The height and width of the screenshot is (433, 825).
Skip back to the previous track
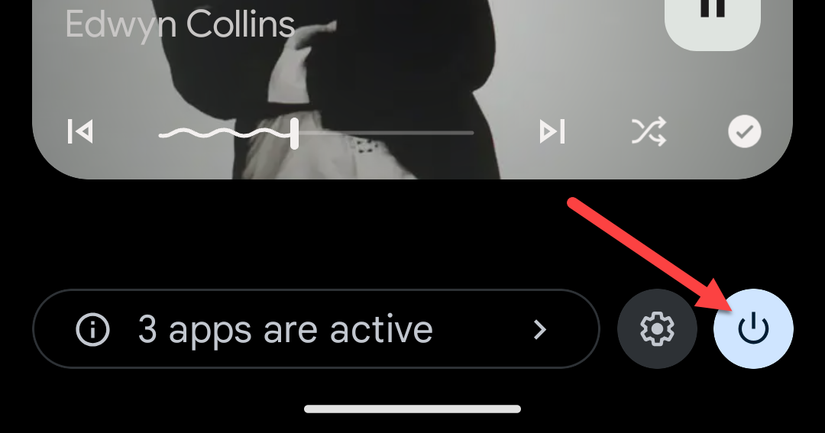click(x=80, y=132)
